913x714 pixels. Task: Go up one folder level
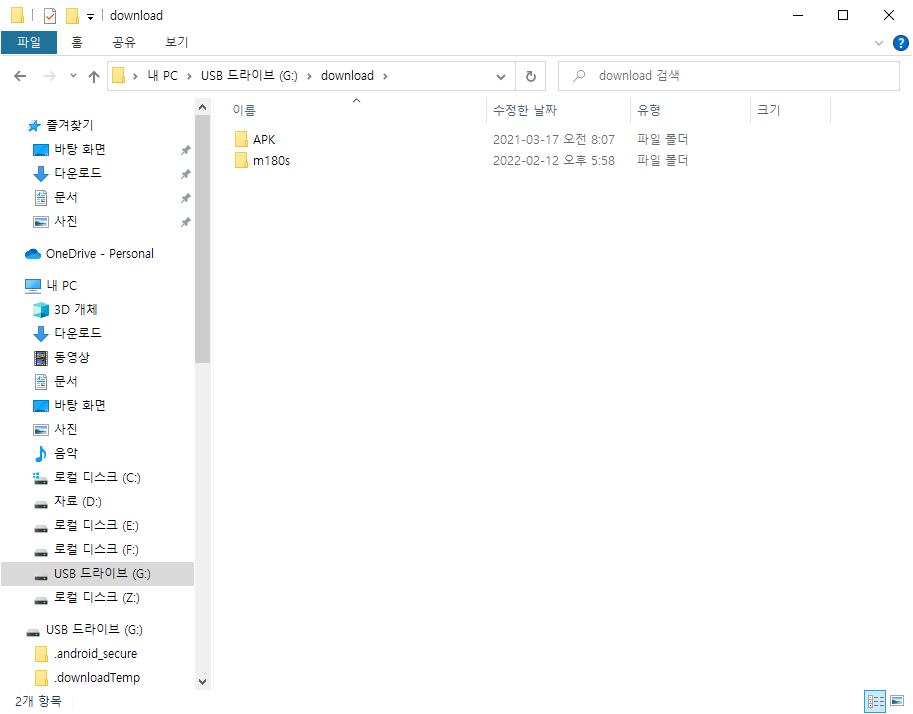pos(94,76)
